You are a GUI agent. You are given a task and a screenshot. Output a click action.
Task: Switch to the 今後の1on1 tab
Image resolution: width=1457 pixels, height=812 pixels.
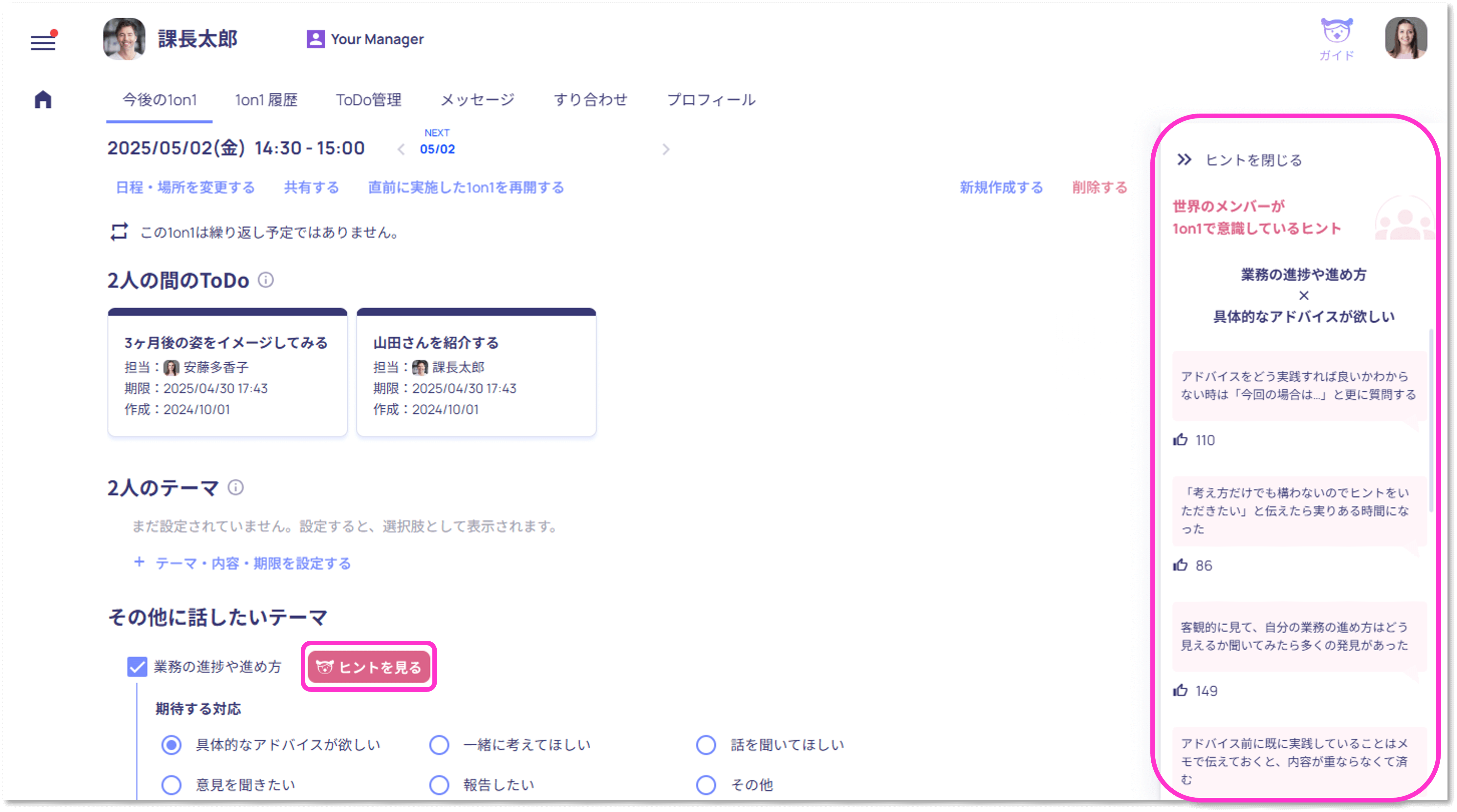[x=160, y=100]
